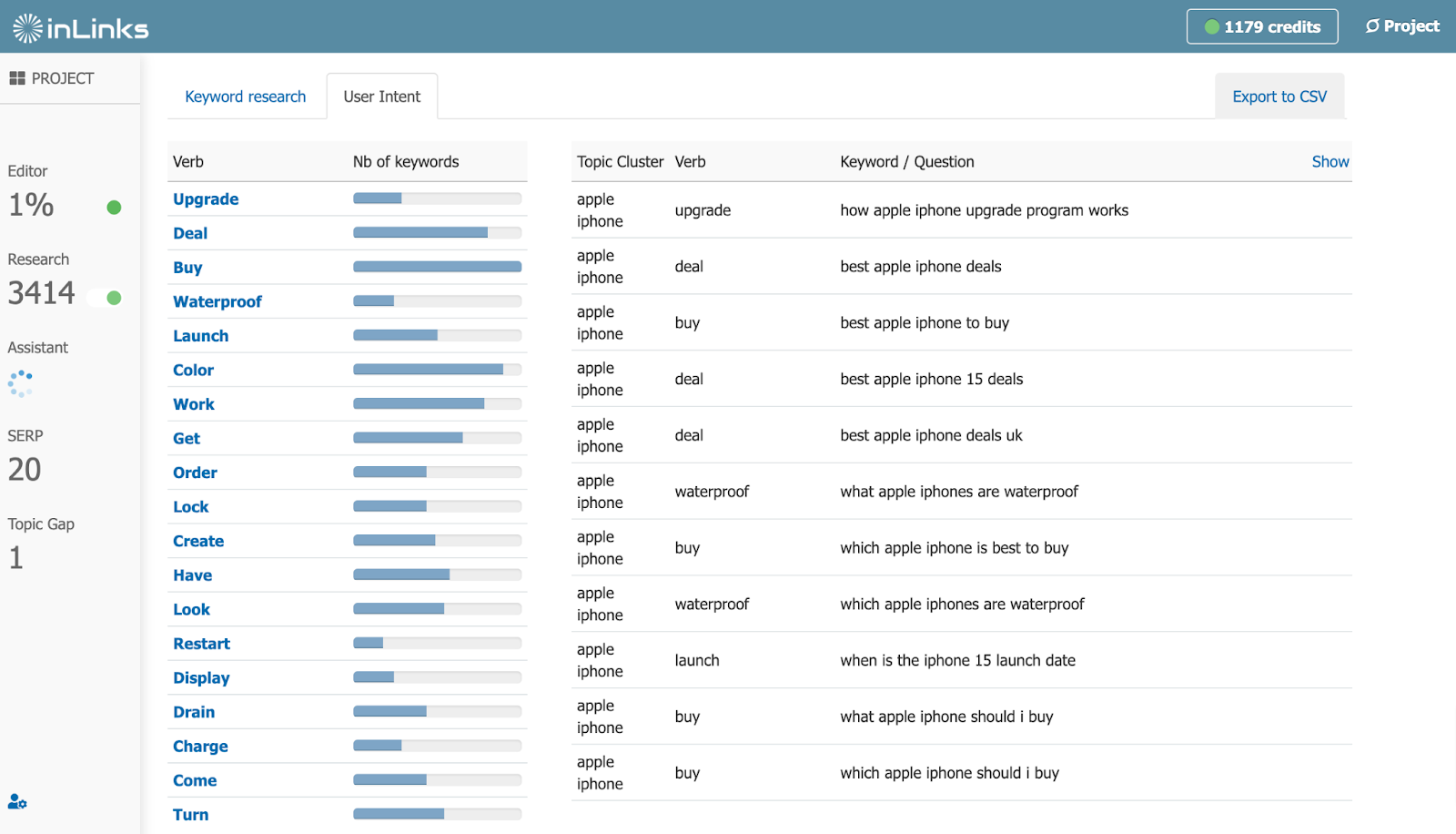Click the Lock verb link
The height and width of the screenshot is (834, 1456).
click(x=191, y=507)
